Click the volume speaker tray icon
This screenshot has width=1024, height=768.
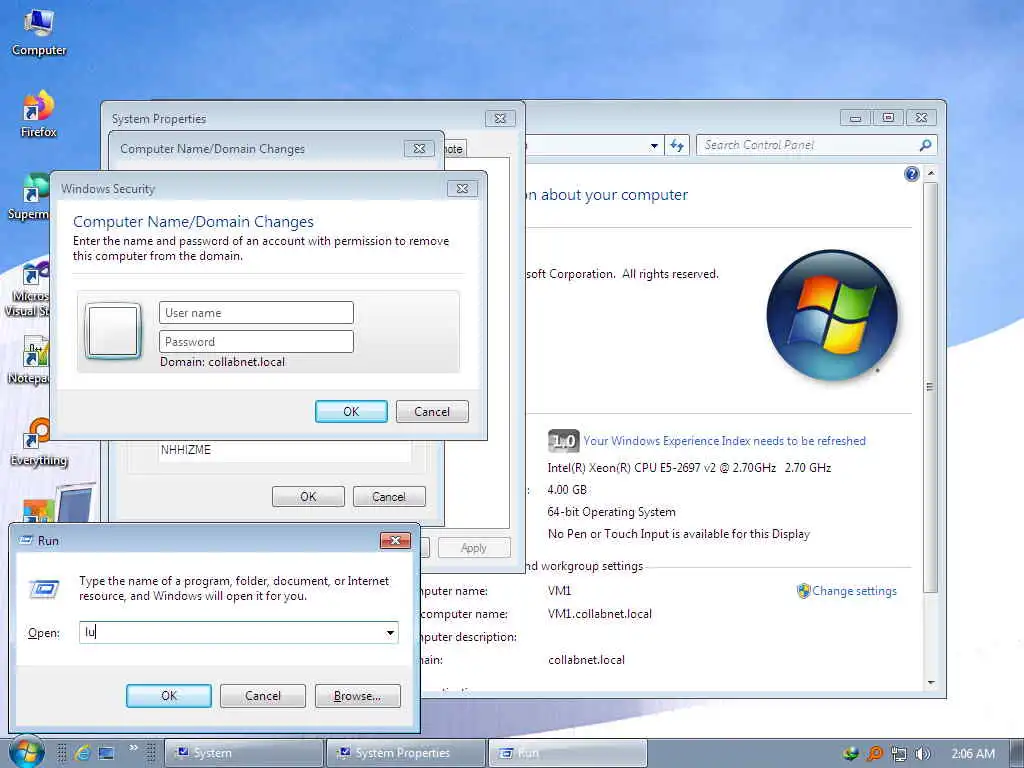pos(922,754)
